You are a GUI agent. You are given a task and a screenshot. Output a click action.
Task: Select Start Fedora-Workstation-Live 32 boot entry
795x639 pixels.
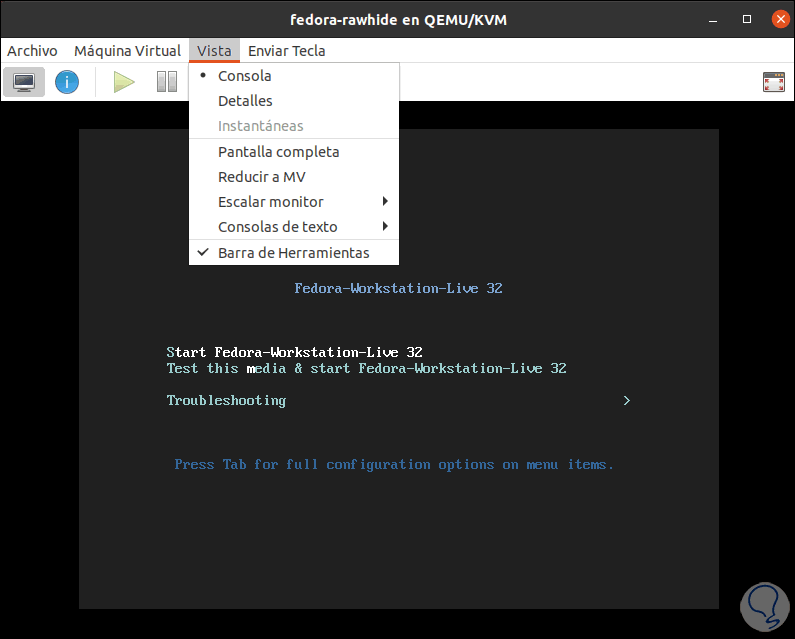click(x=295, y=352)
